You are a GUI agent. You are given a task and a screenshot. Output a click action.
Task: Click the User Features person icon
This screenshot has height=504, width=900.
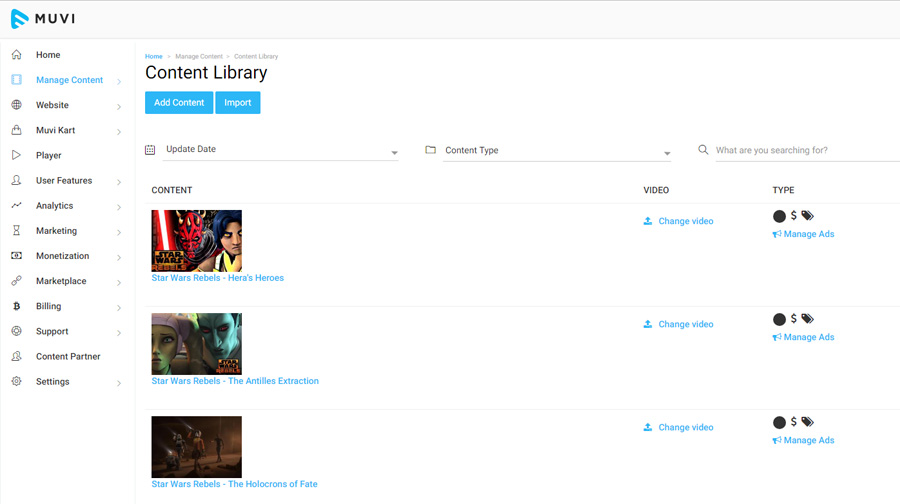17,180
